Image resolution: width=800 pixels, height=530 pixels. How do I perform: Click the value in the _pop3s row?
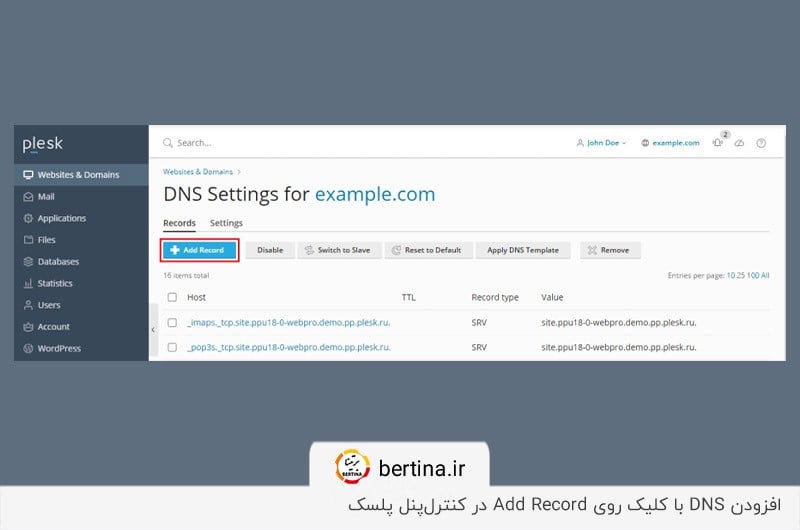point(619,347)
